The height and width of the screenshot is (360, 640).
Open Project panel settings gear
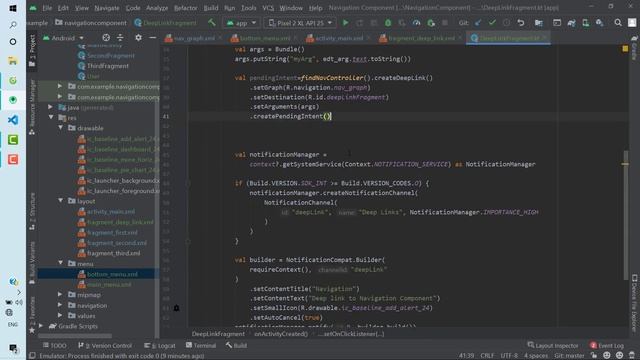(138, 38)
